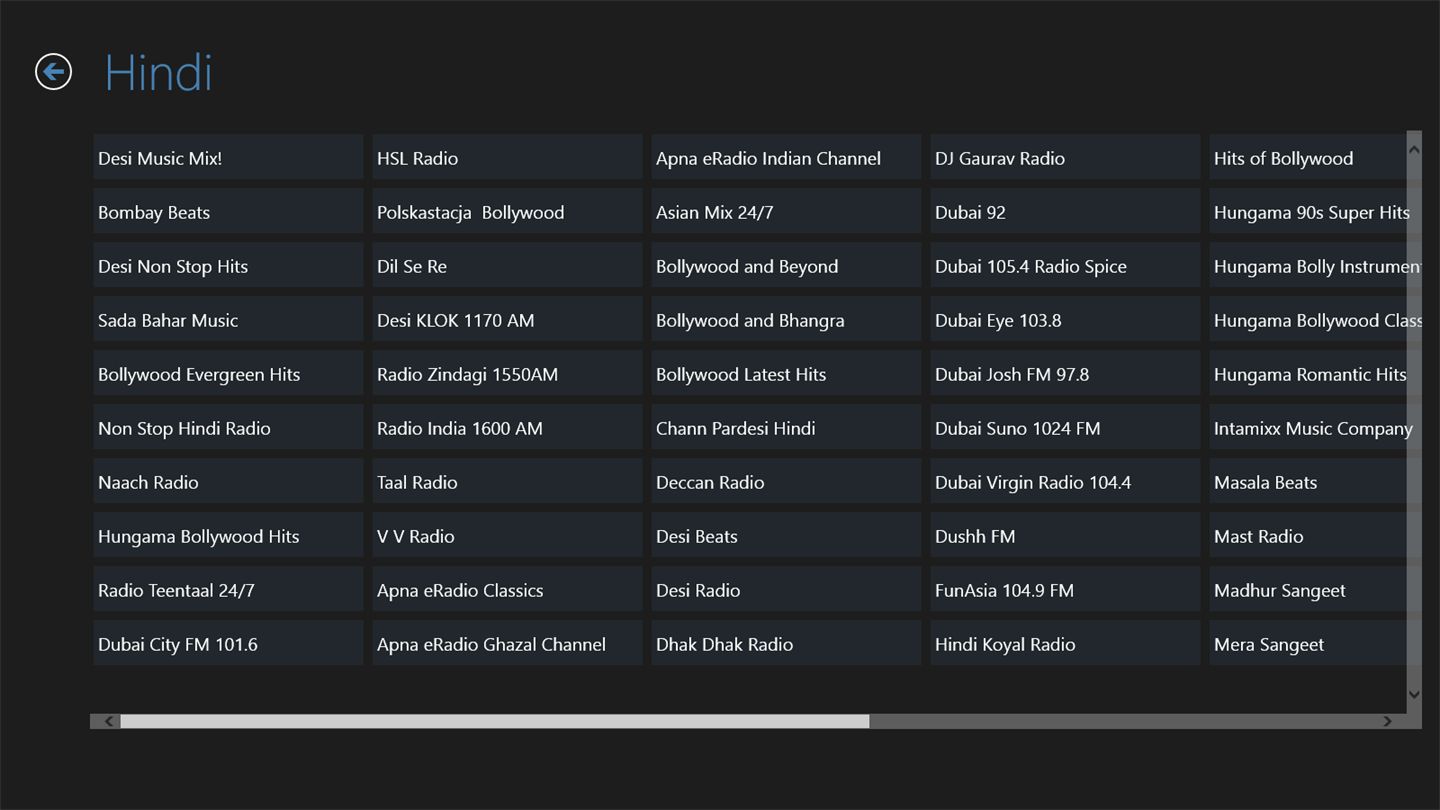
Task: Select Desi Non Stop Hits
Action: tap(229, 266)
